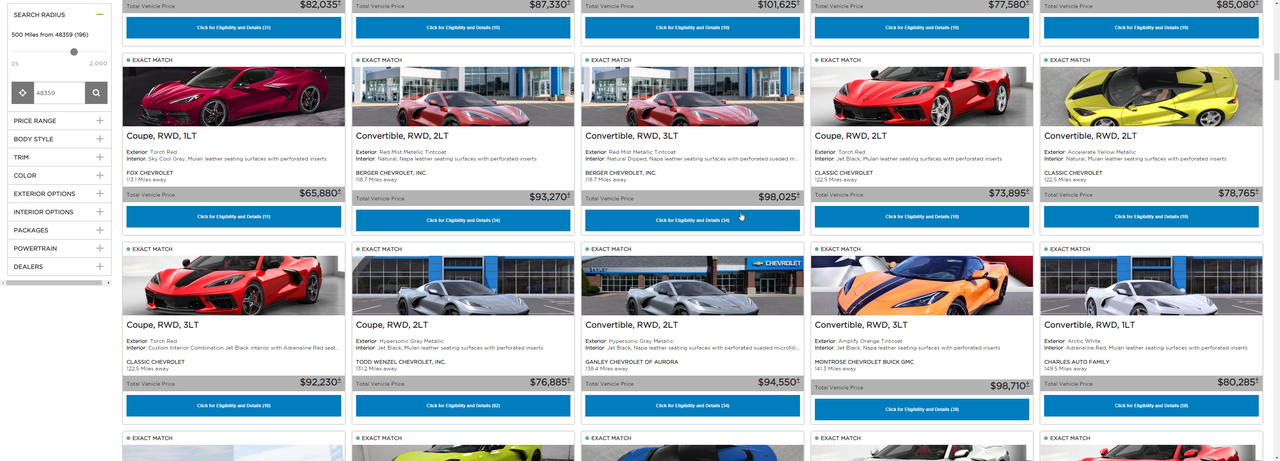Open eligibility details for $98,025 convertible
1280x461 pixels.
692,220
